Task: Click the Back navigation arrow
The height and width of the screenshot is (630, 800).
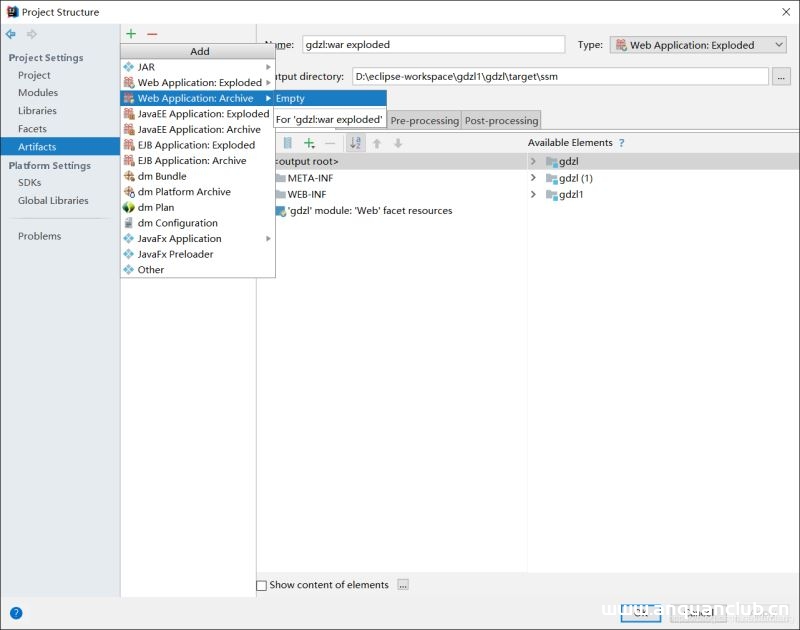Action: [11, 34]
